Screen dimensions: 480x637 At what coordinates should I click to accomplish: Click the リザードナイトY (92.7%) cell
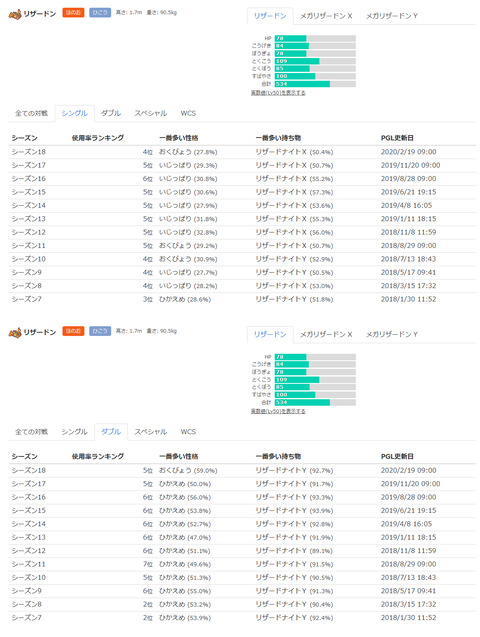pos(294,470)
